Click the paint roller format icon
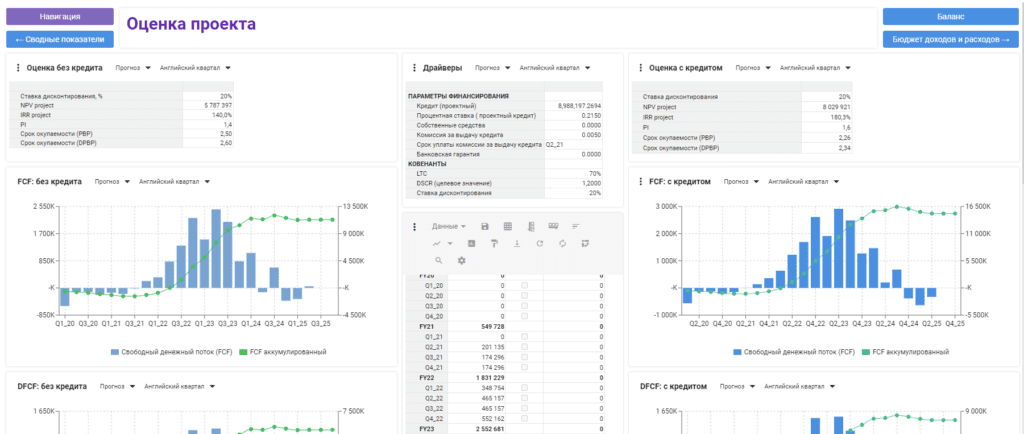Image resolution: width=1024 pixels, height=434 pixels. pos(493,243)
